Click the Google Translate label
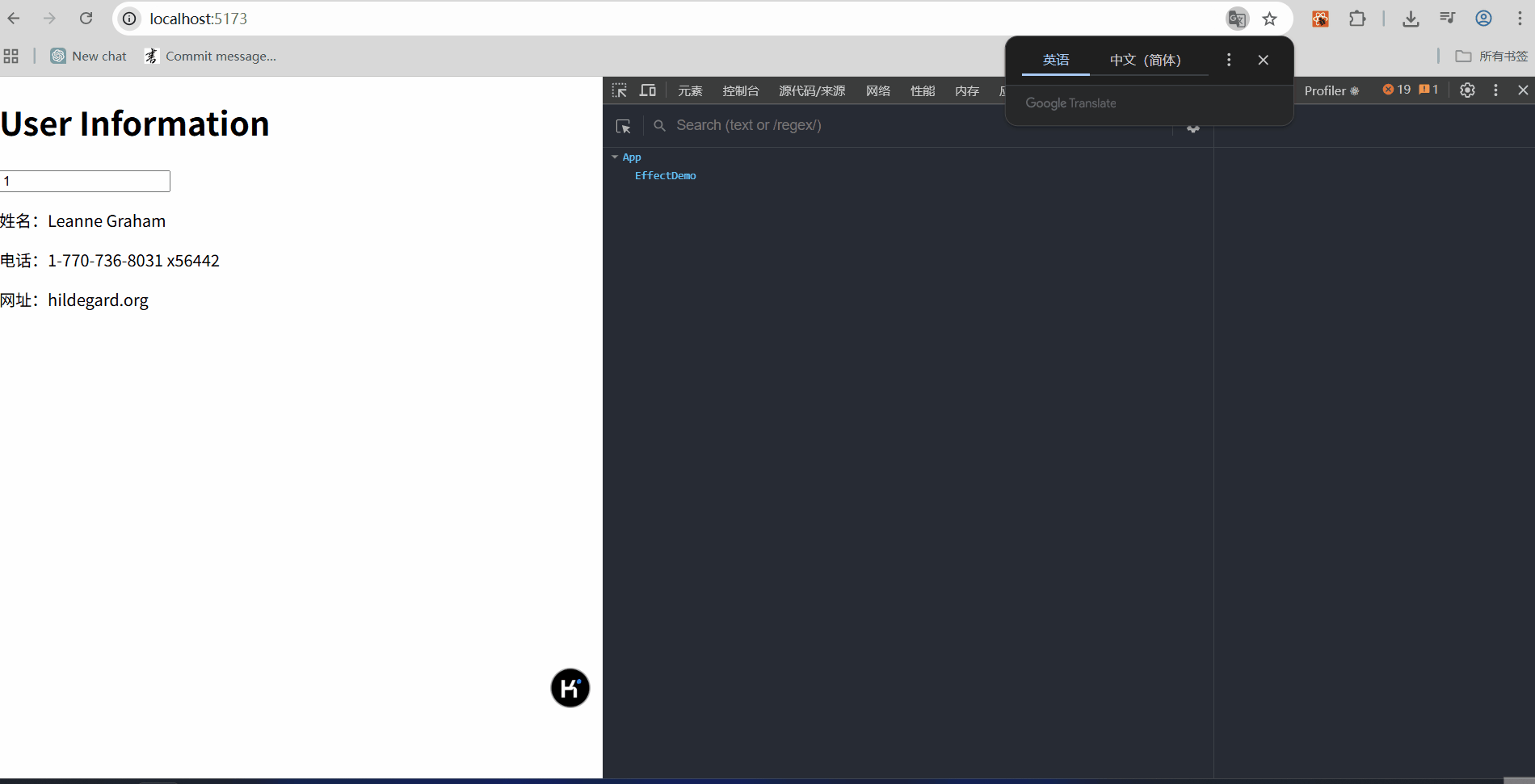This screenshot has height=784, width=1535. 1070,103
